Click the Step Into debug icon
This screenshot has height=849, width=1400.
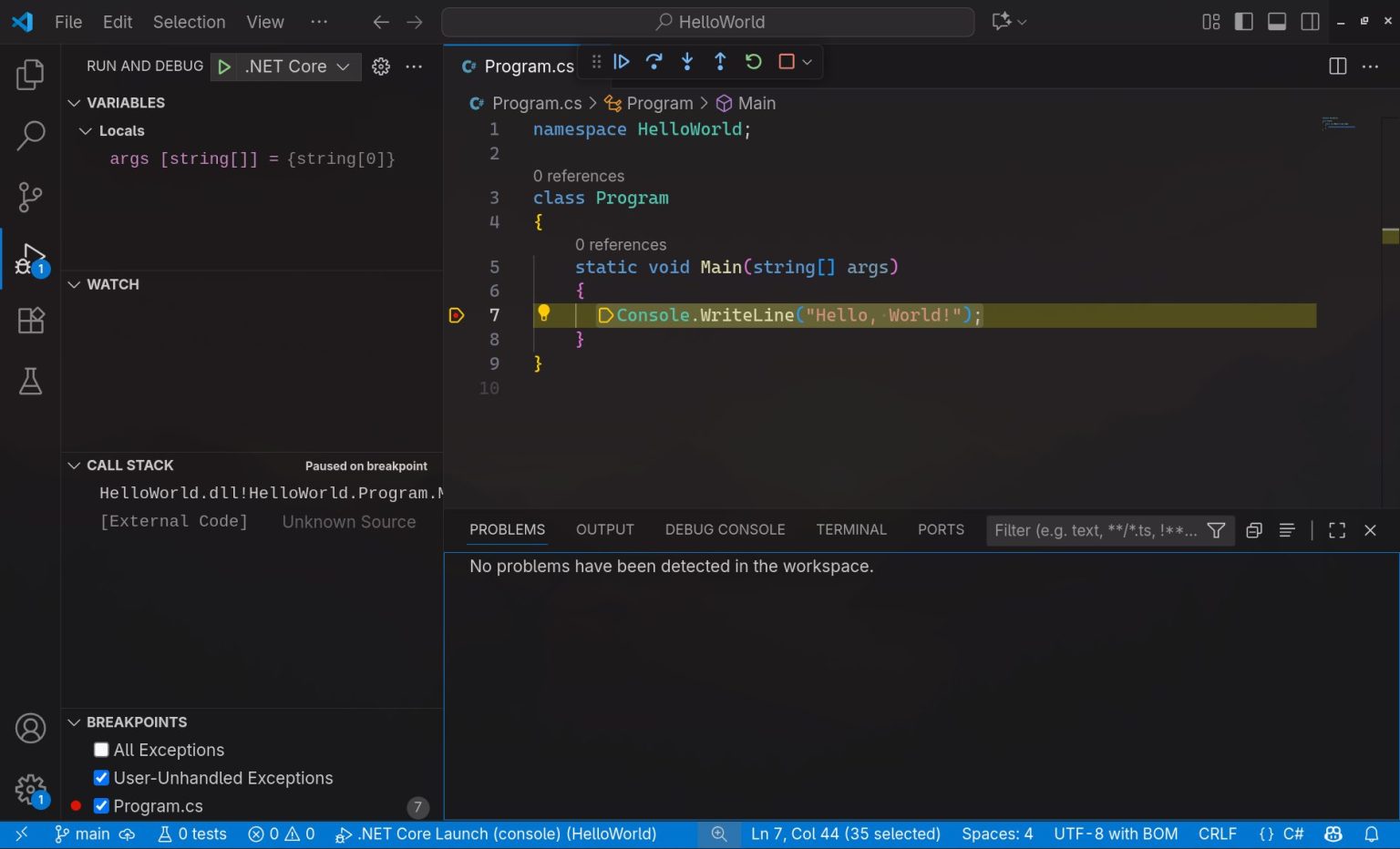[687, 62]
